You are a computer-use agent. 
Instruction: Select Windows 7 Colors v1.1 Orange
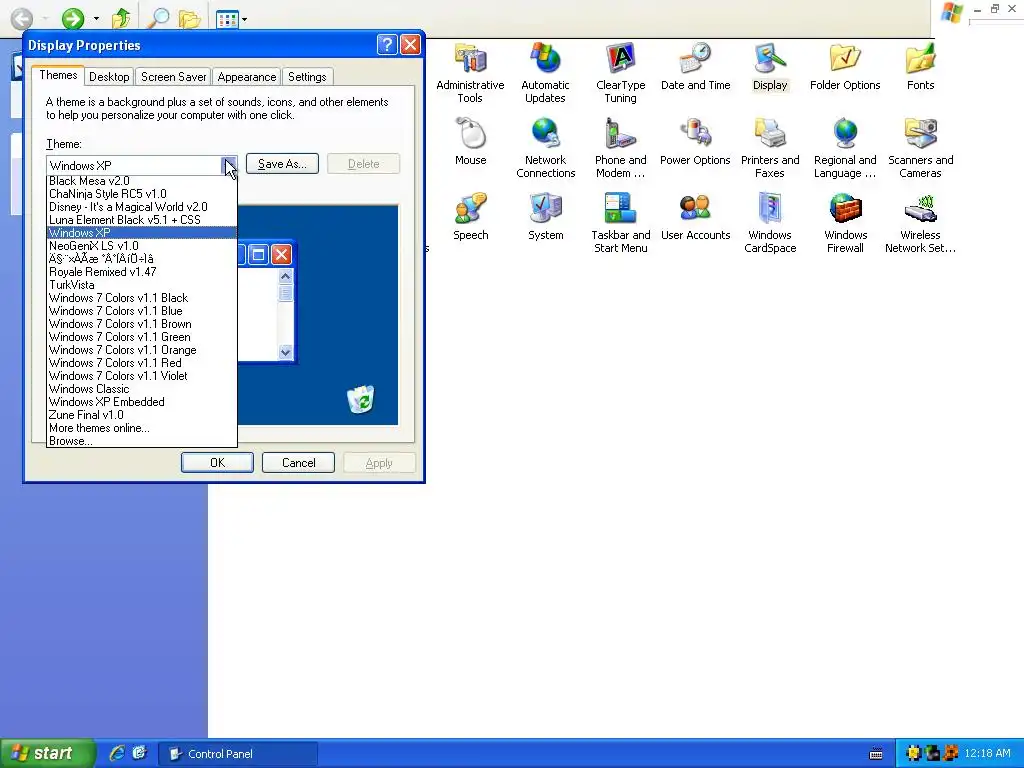coord(142,350)
